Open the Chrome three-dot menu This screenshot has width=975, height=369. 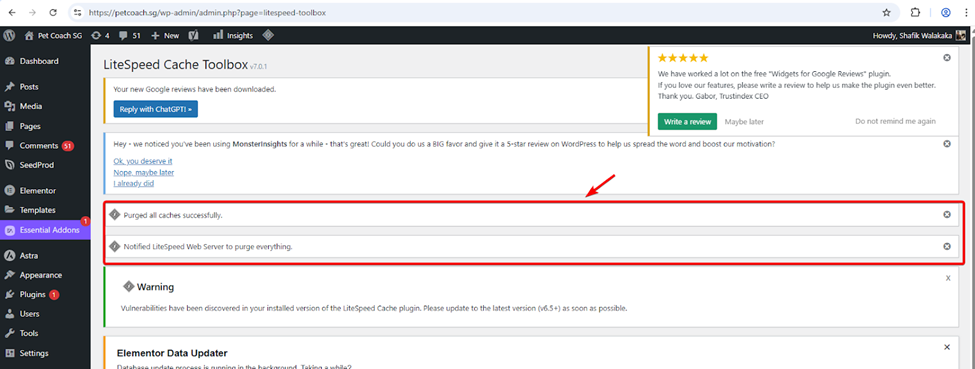966,12
